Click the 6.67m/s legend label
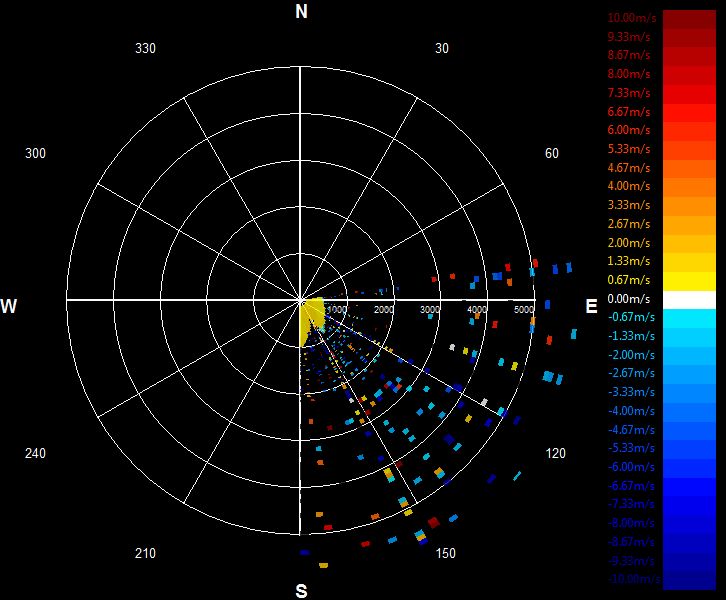Image resolution: width=726 pixels, height=600 pixels. 629,112
